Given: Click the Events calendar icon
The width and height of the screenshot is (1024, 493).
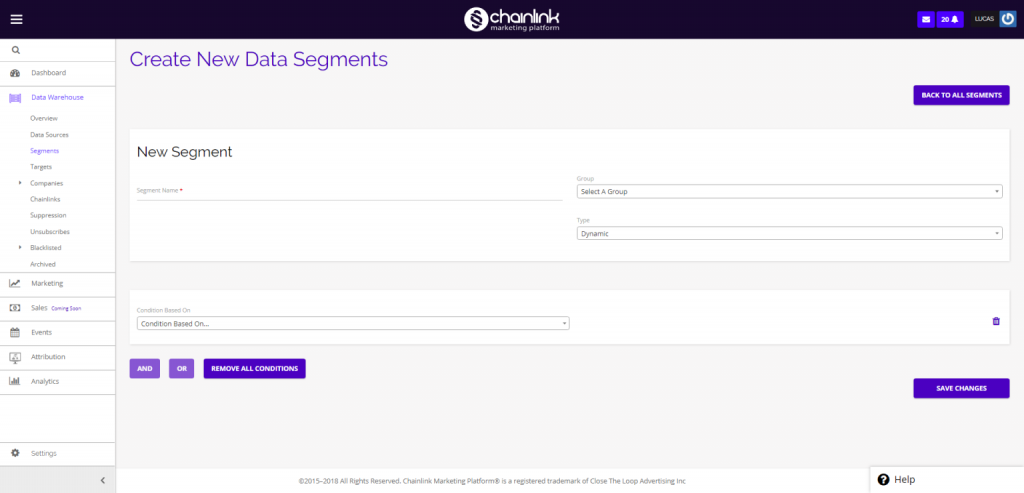Looking at the screenshot, I should tap(14, 332).
